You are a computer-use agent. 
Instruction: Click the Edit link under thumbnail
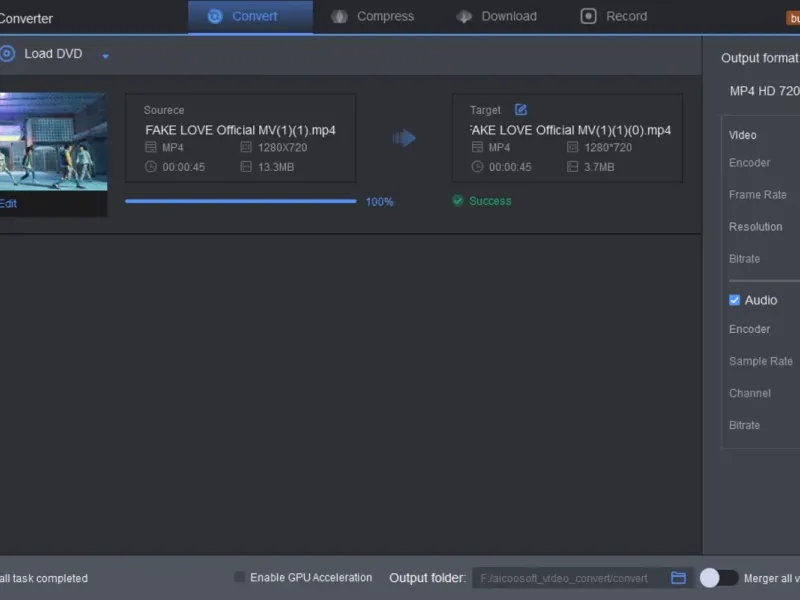click(8, 204)
